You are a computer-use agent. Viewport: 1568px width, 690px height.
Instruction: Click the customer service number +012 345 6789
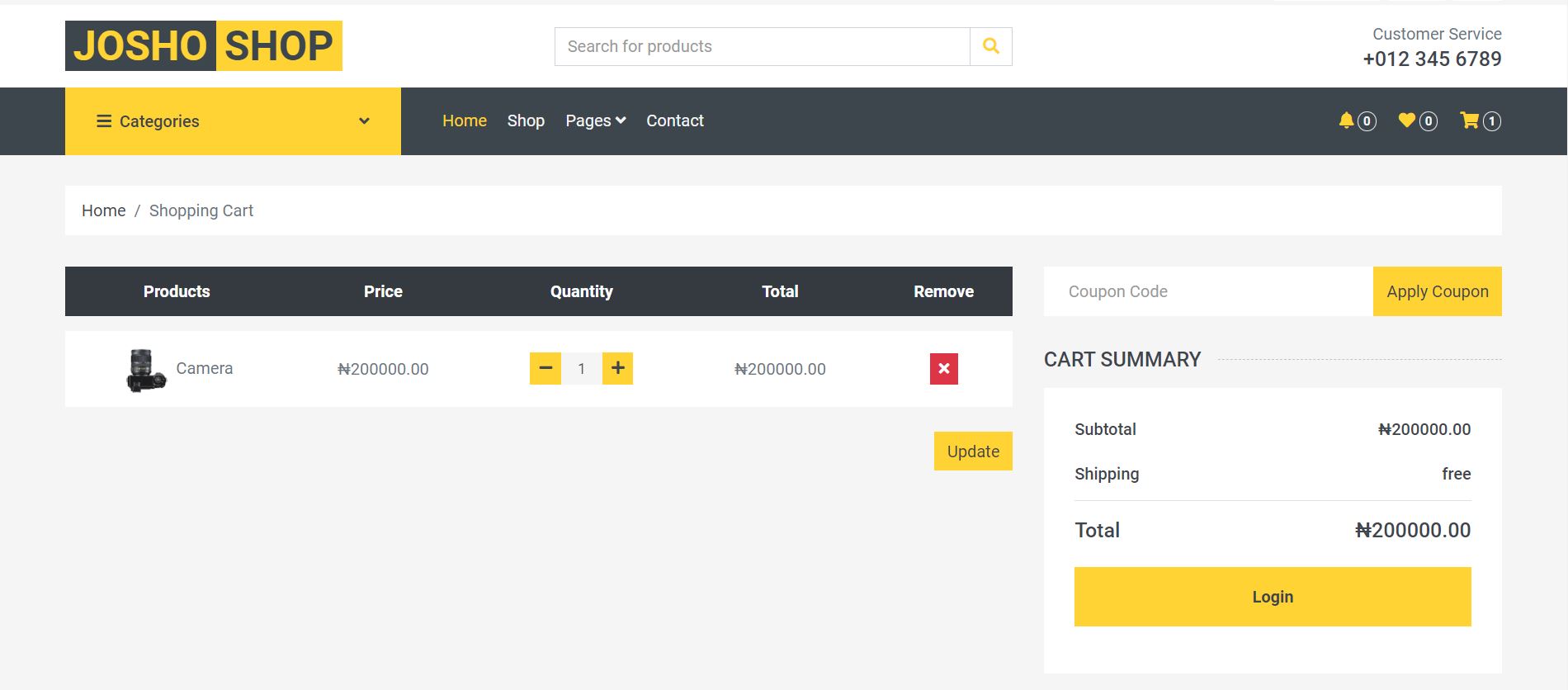pos(1432,59)
